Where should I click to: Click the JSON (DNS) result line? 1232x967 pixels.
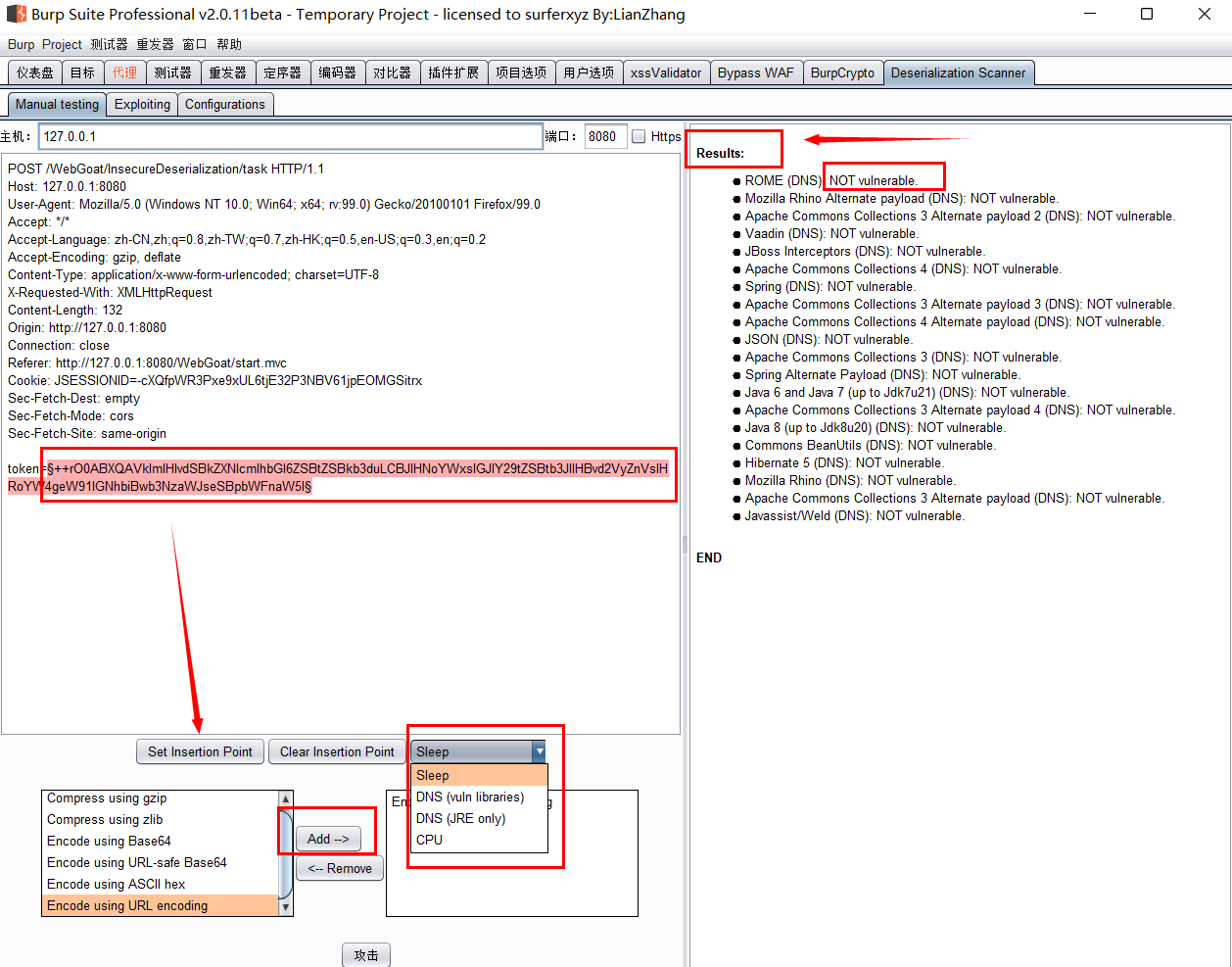(x=829, y=339)
